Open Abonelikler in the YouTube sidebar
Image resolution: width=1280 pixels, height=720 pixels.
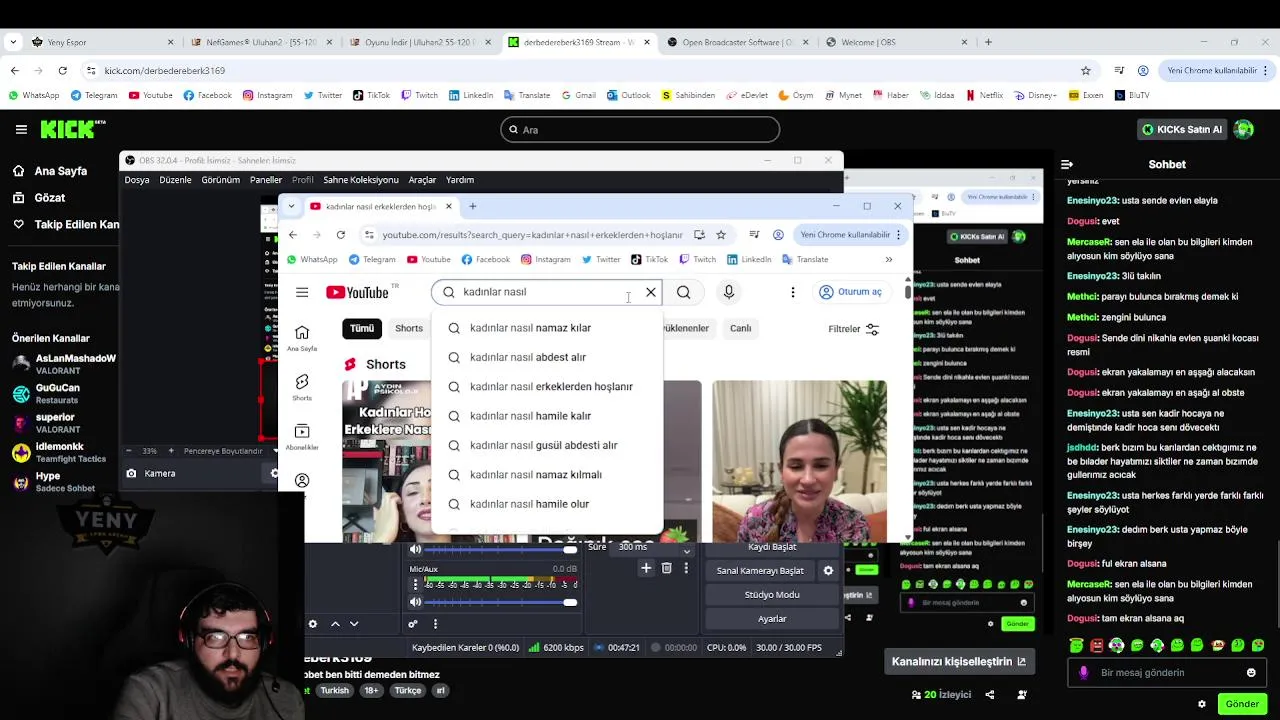coord(302,436)
